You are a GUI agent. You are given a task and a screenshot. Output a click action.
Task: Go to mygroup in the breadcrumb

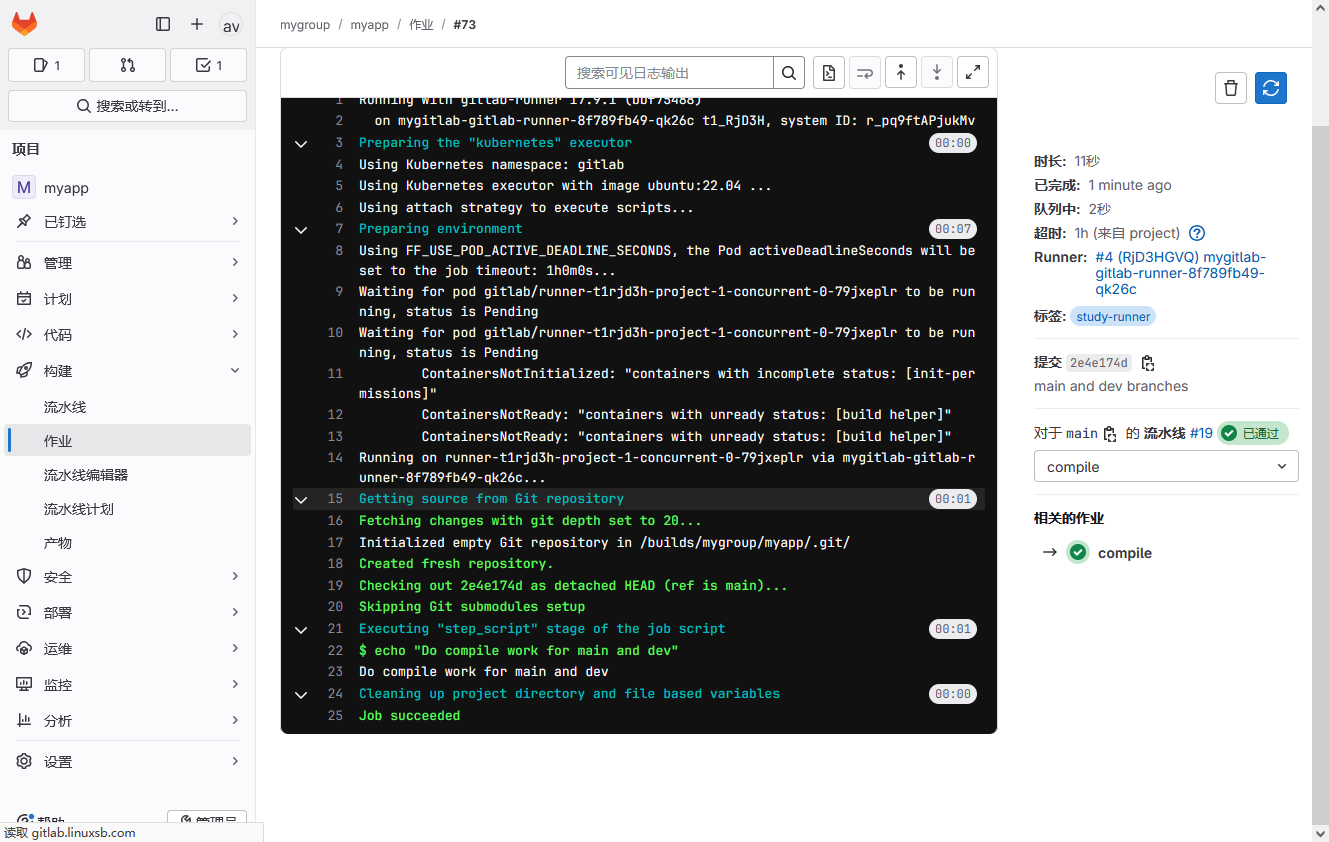coord(305,25)
